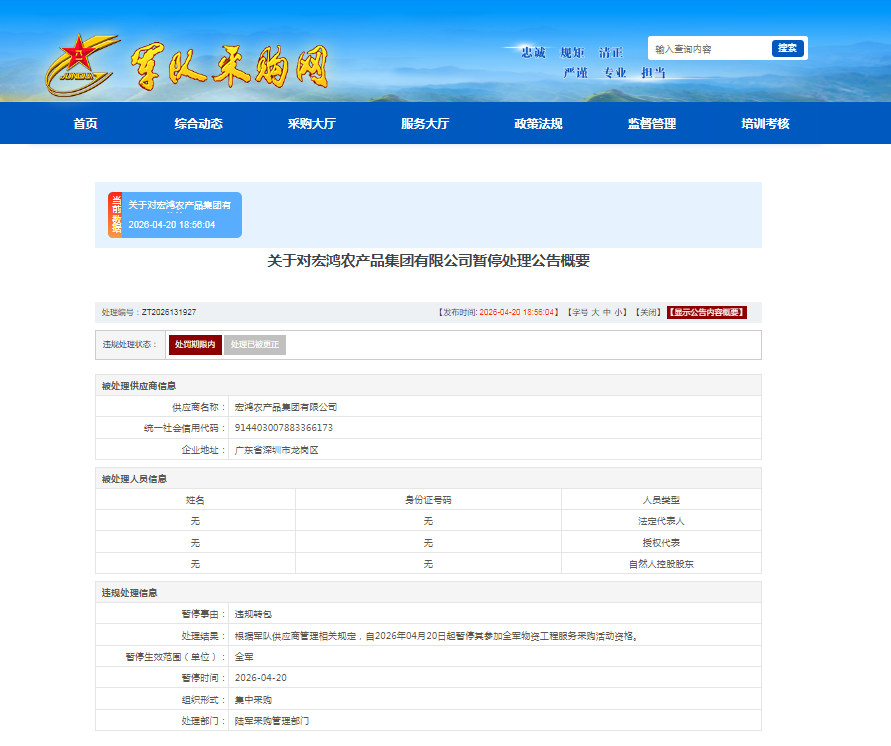Select the grey 处理已被更正 status tag
The height and width of the screenshot is (746, 891).
tap(255, 345)
